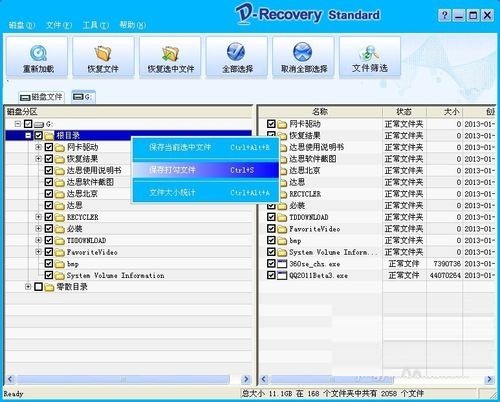This screenshot has height=402, width=500.
Task: Check the 零散目录 checkbox
Action: [38, 287]
